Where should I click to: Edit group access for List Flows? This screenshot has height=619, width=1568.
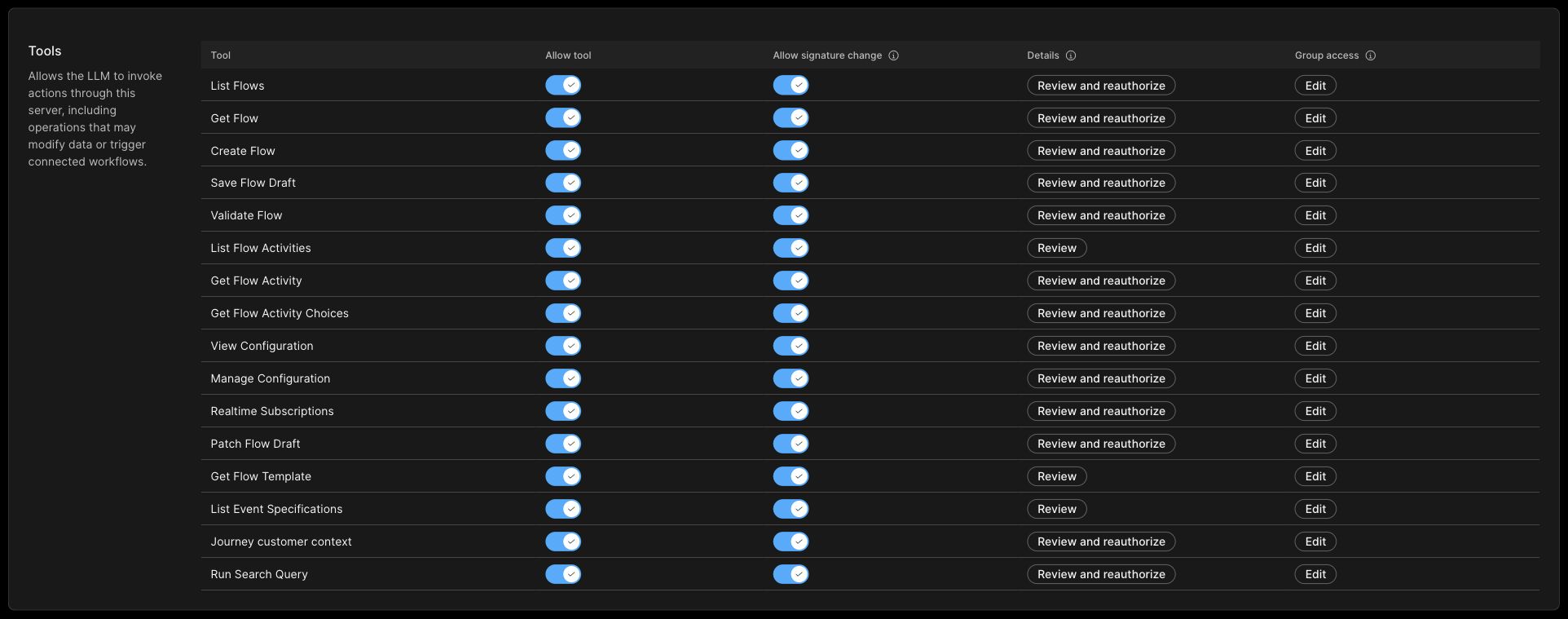click(x=1315, y=86)
